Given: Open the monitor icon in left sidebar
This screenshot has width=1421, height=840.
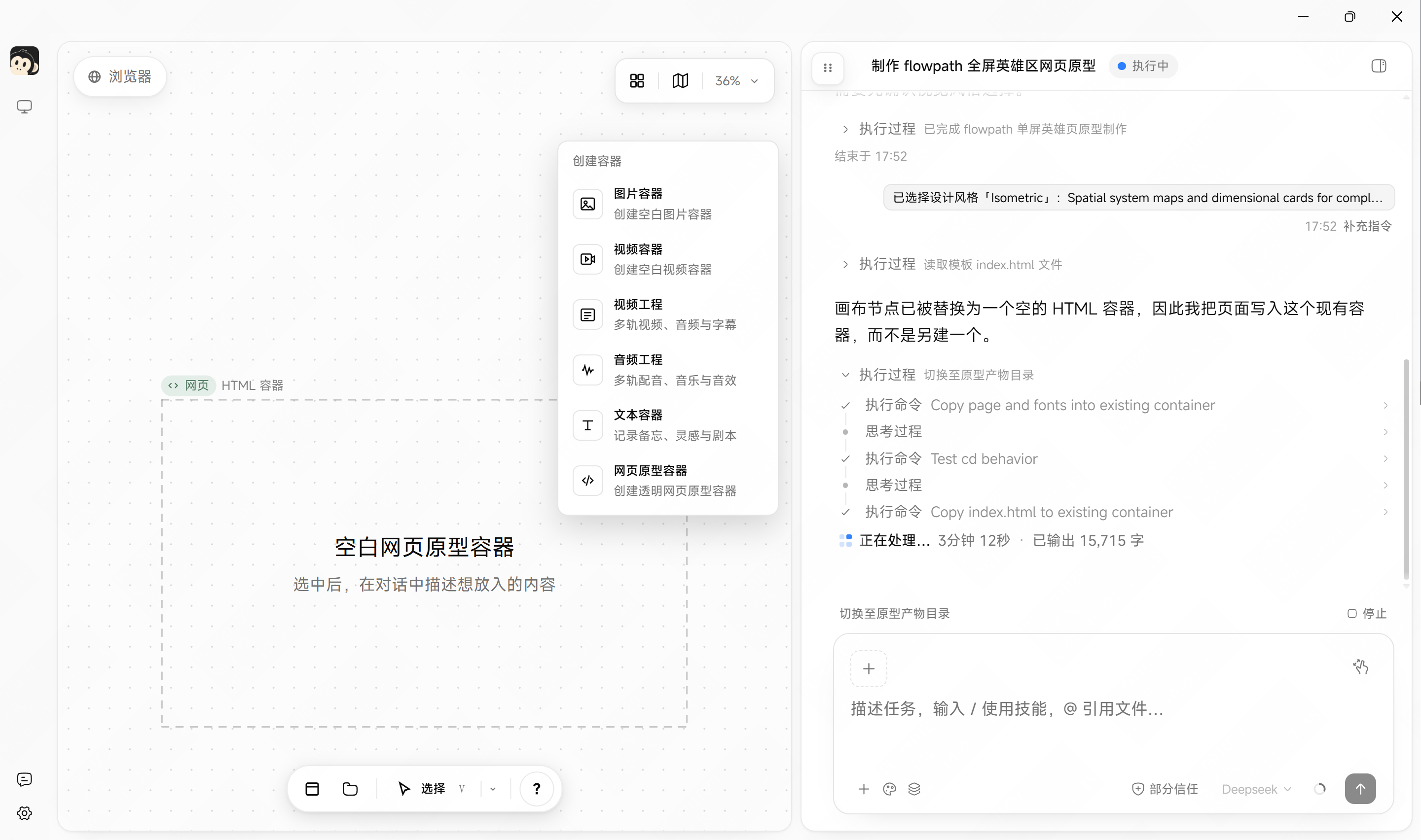Looking at the screenshot, I should [x=24, y=106].
